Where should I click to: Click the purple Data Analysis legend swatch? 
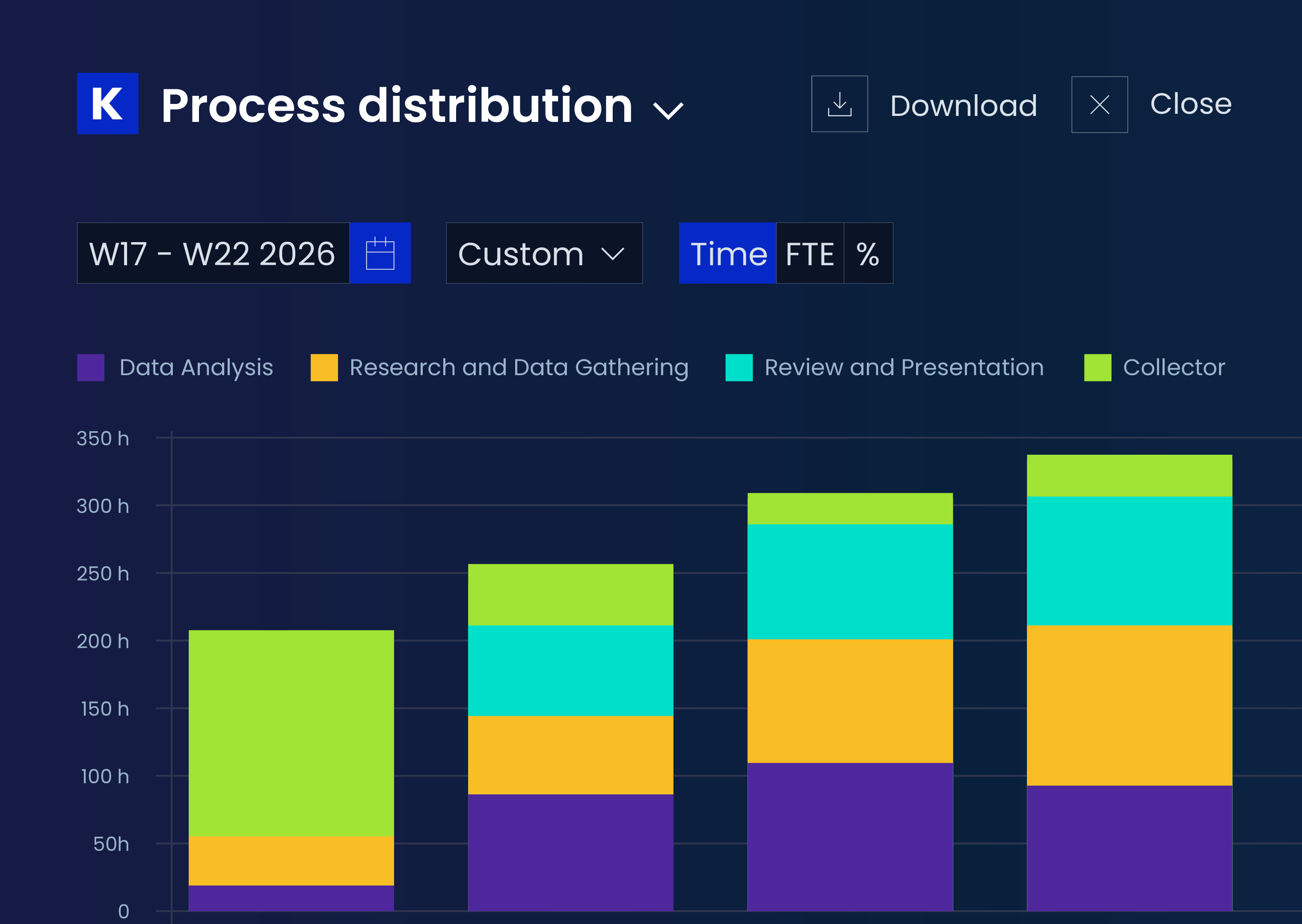(x=91, y=367)
